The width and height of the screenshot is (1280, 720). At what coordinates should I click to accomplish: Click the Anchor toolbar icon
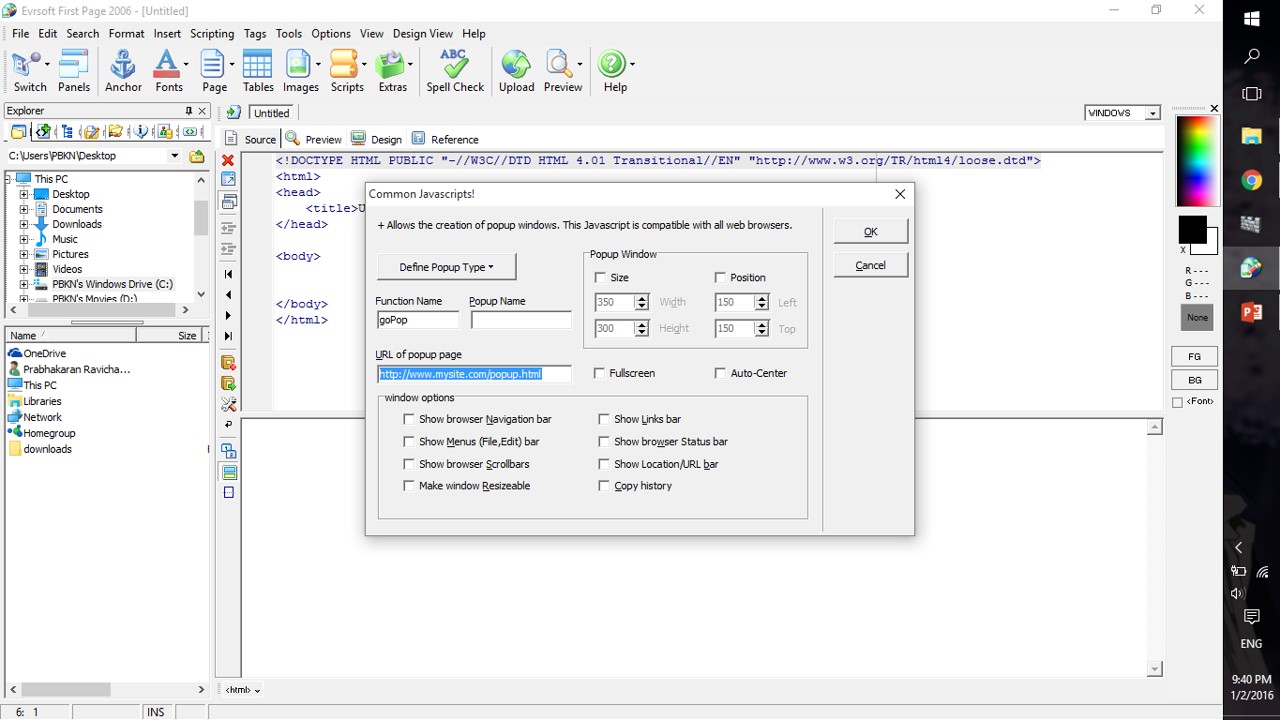coord(123,71)
